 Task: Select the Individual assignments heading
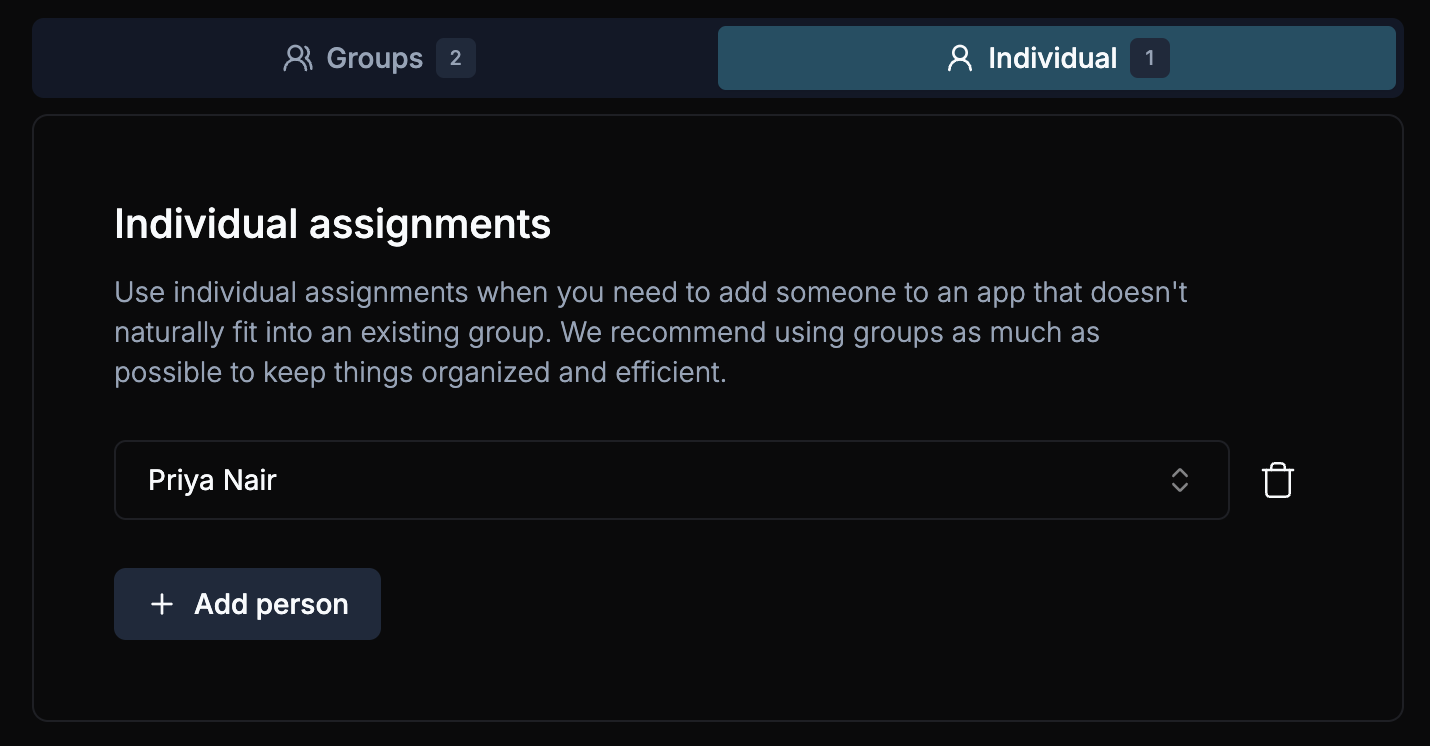pos(332,224)
